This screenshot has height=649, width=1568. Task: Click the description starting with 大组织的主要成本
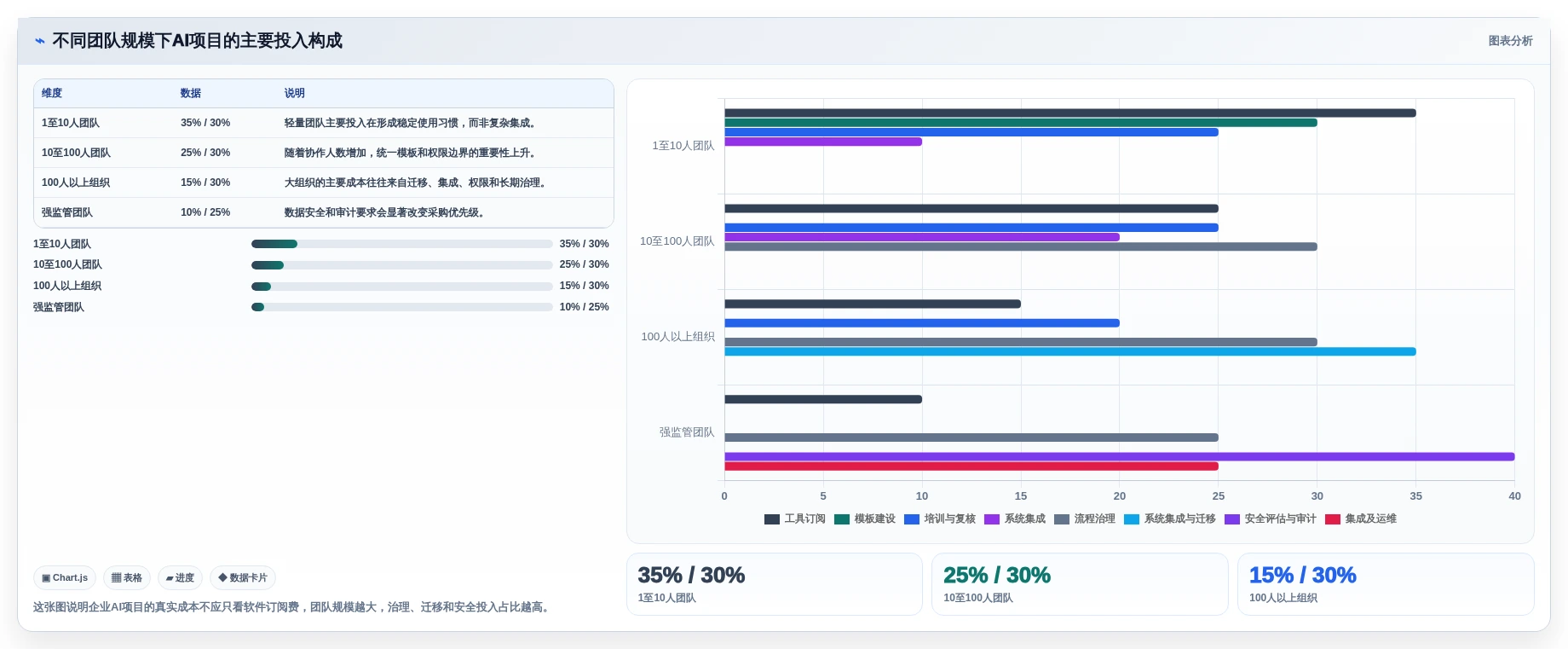417,183
